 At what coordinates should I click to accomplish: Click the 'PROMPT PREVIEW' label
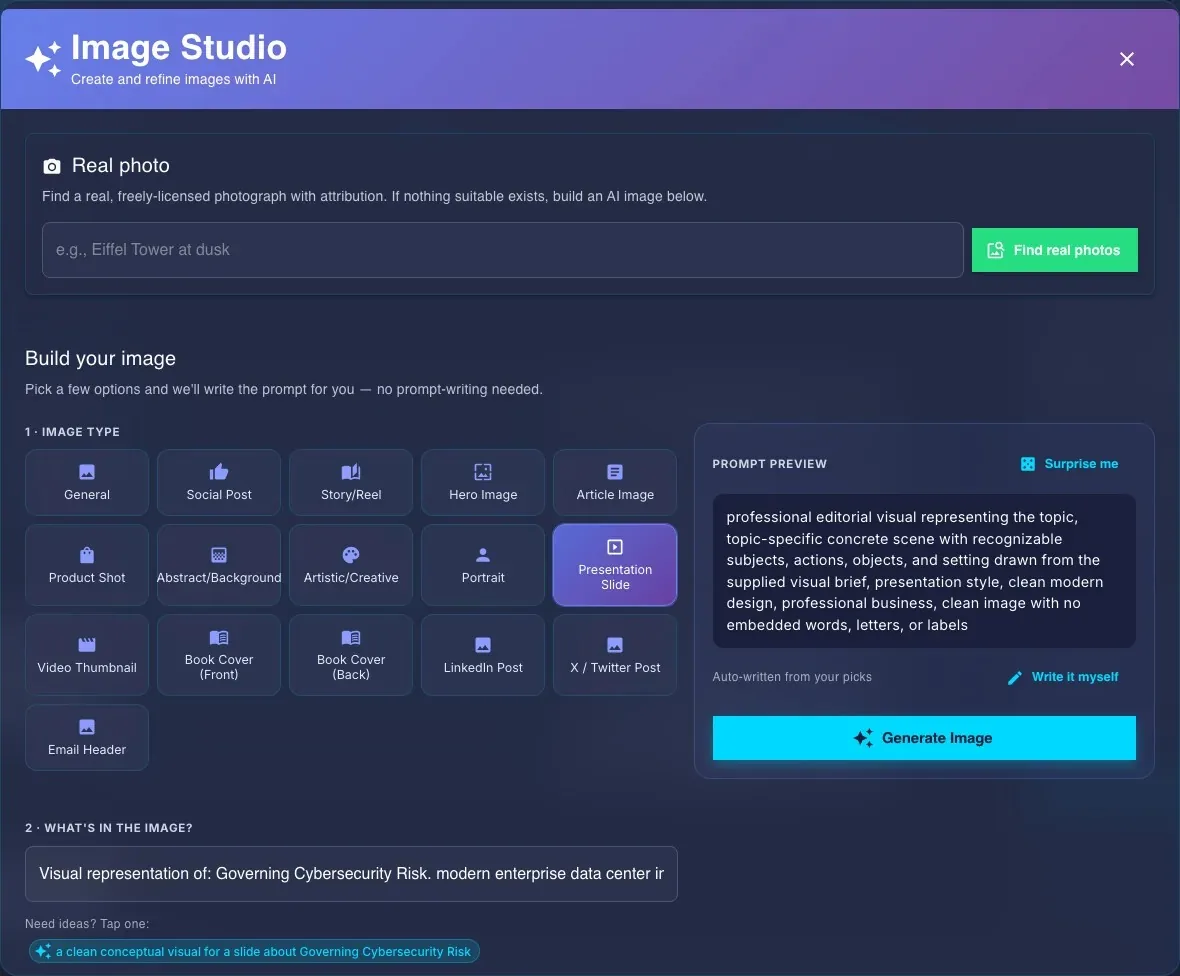[x=769, y=464]
